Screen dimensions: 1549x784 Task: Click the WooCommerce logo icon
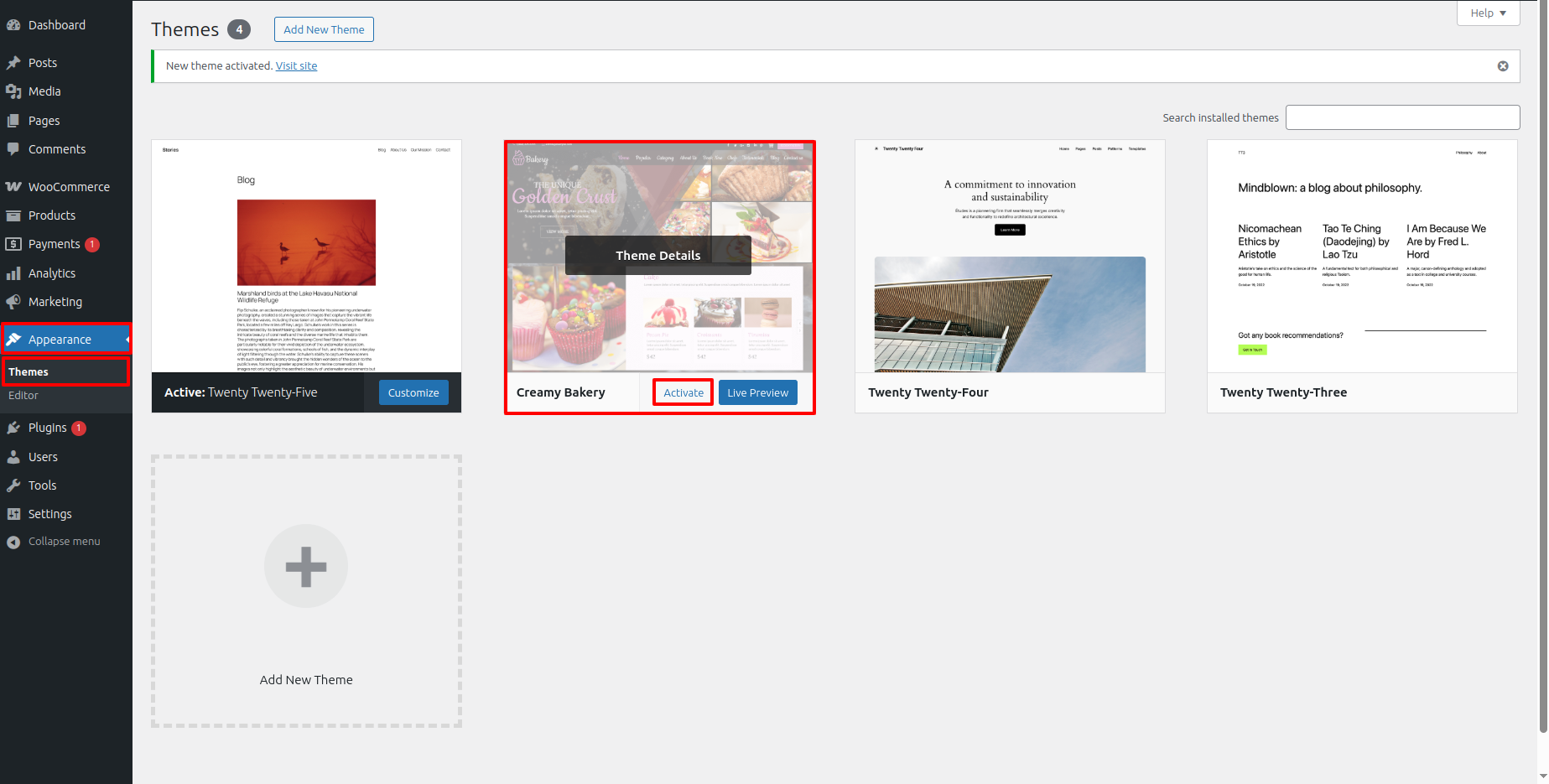tap(13, 187)
